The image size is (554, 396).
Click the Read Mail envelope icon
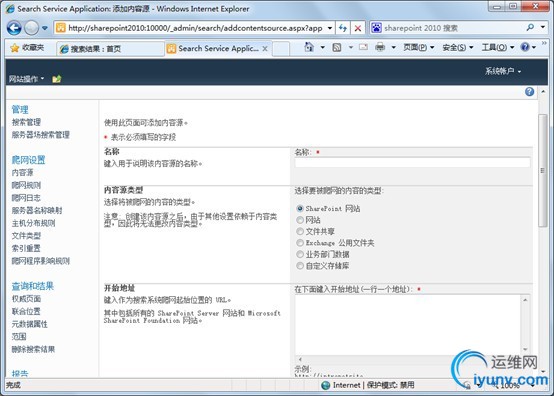363,47
